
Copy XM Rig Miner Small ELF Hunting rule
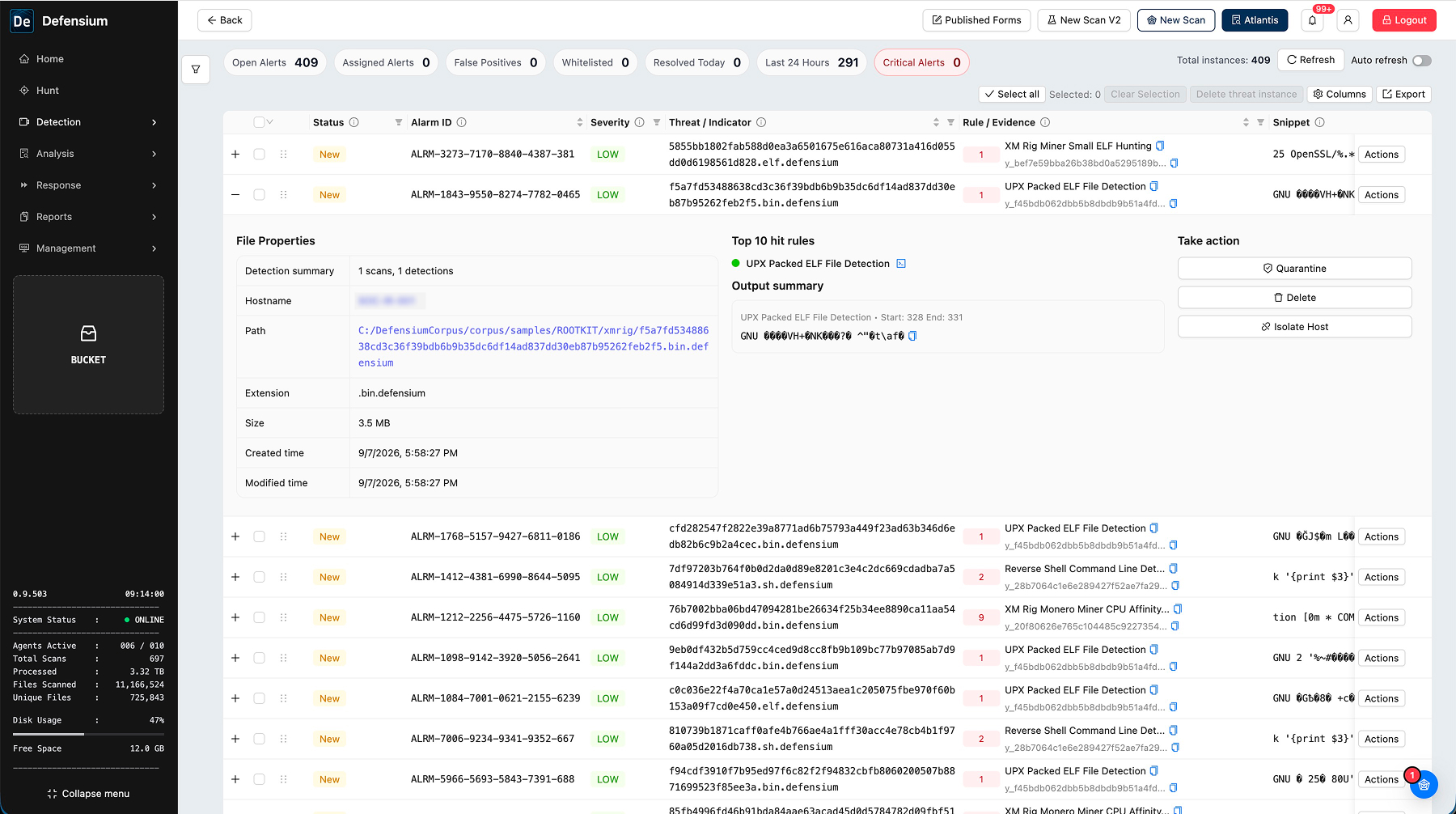(x=1160, y=146)
